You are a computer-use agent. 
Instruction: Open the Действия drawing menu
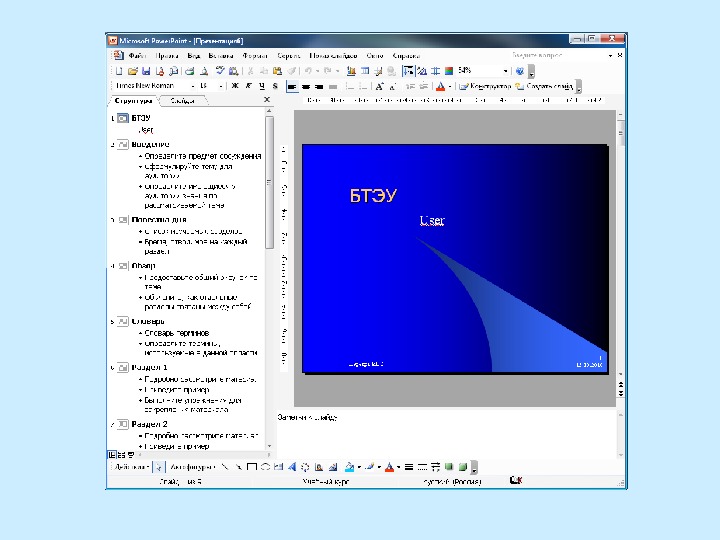pyautogui.click(x=131, y=467)
